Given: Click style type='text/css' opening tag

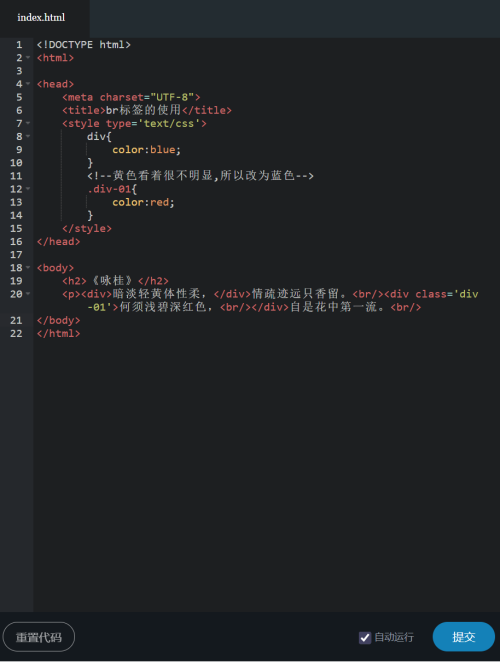Looking at the screenshot, I should pyautogui.click(x=134, y=123).
